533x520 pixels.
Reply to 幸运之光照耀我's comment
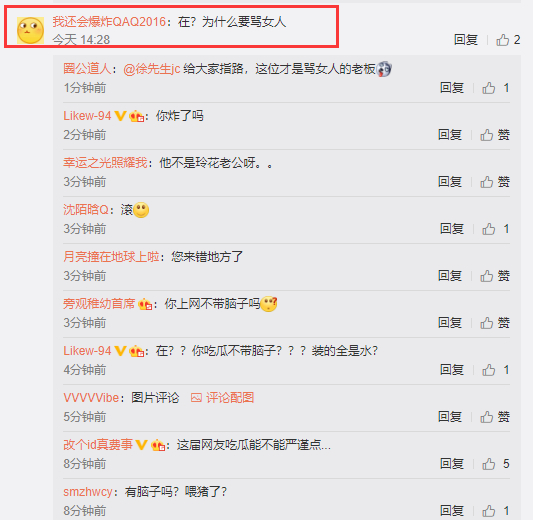(x=450, y=182)
